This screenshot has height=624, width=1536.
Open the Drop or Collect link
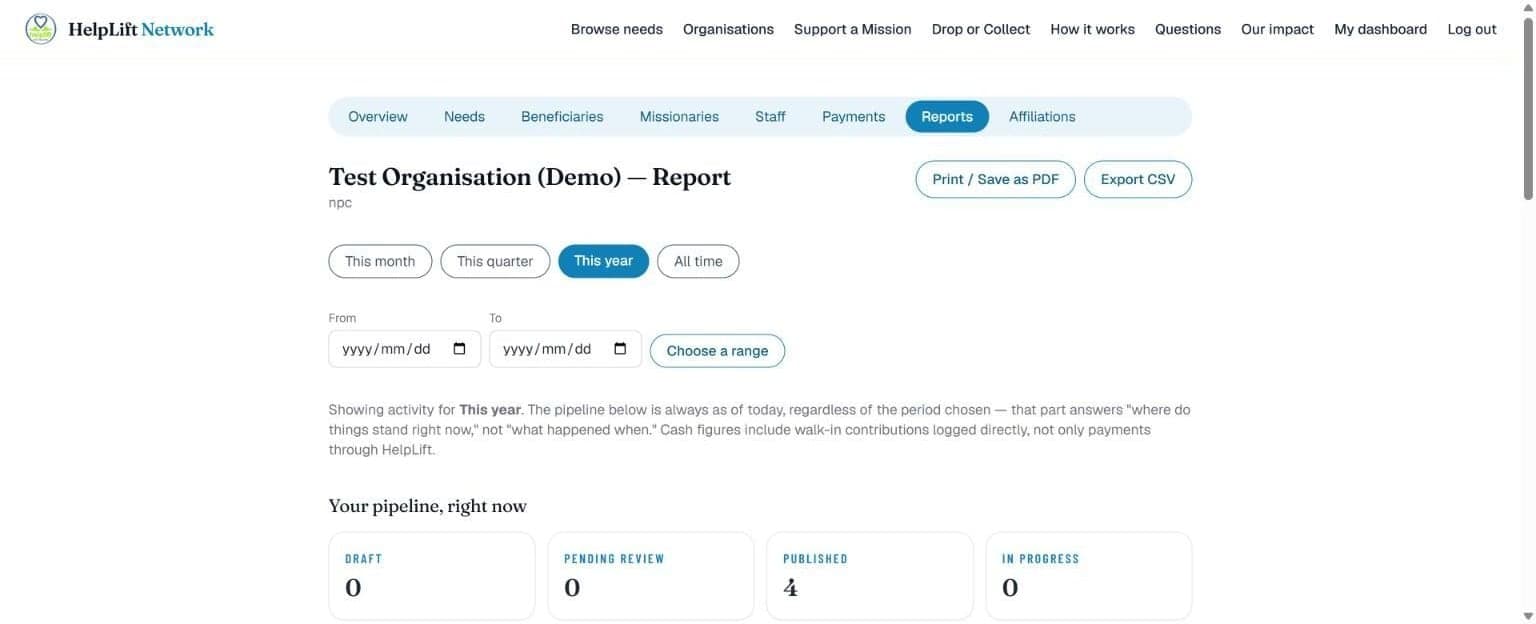981,29
